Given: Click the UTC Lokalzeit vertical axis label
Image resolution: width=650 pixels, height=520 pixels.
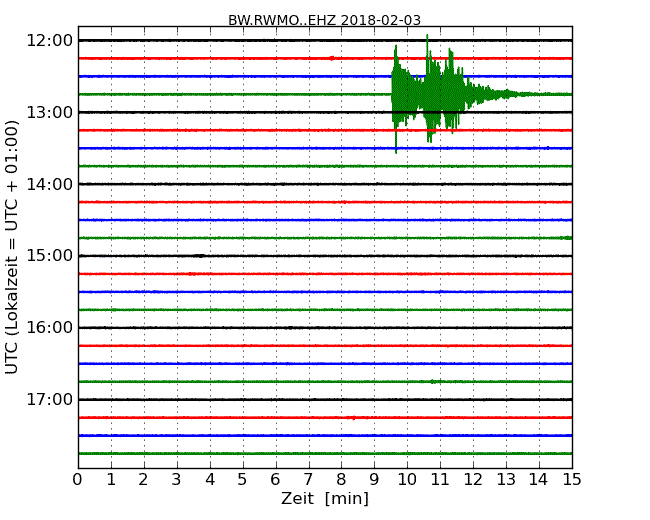Looking at the screenshot, I should click(x=12, y=247).
